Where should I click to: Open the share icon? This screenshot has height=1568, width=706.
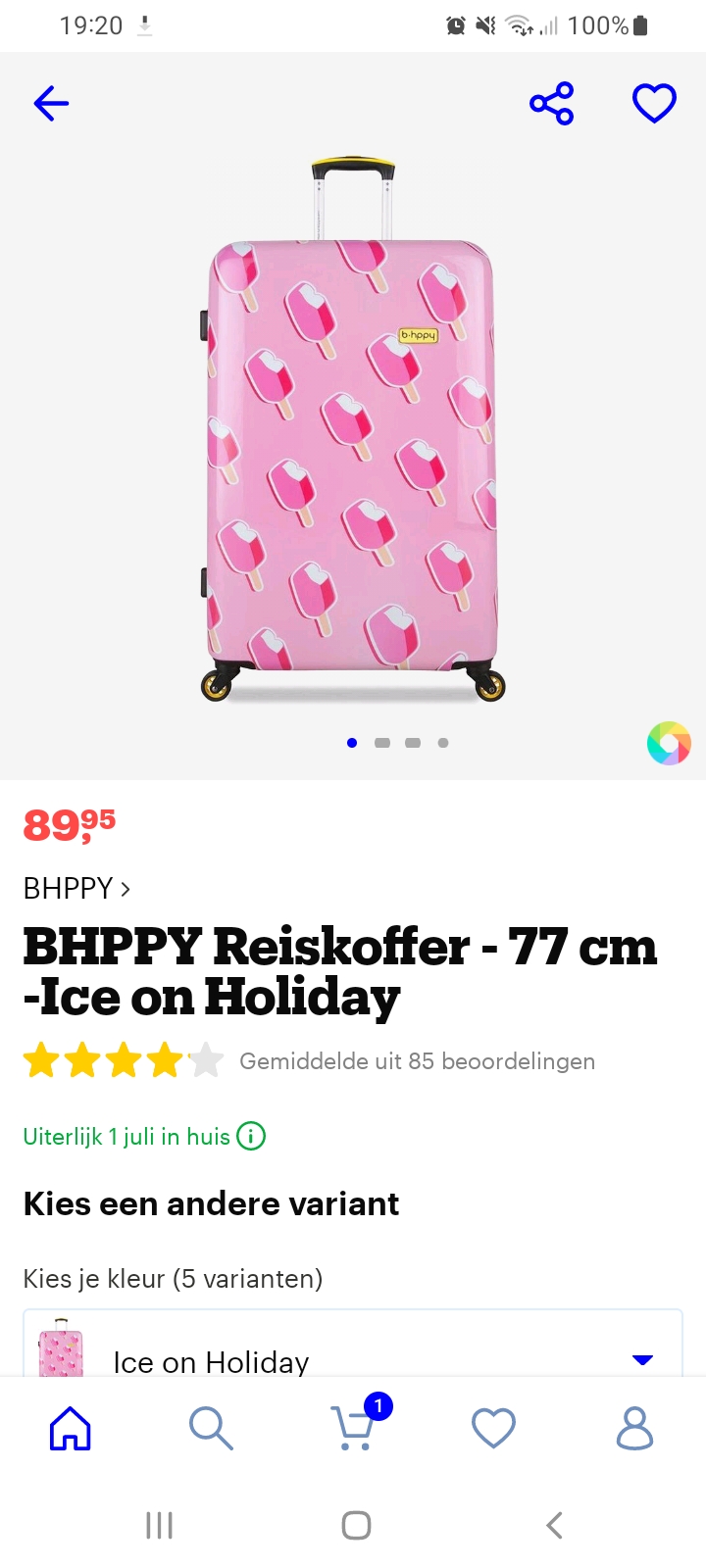tap(552, 103)
